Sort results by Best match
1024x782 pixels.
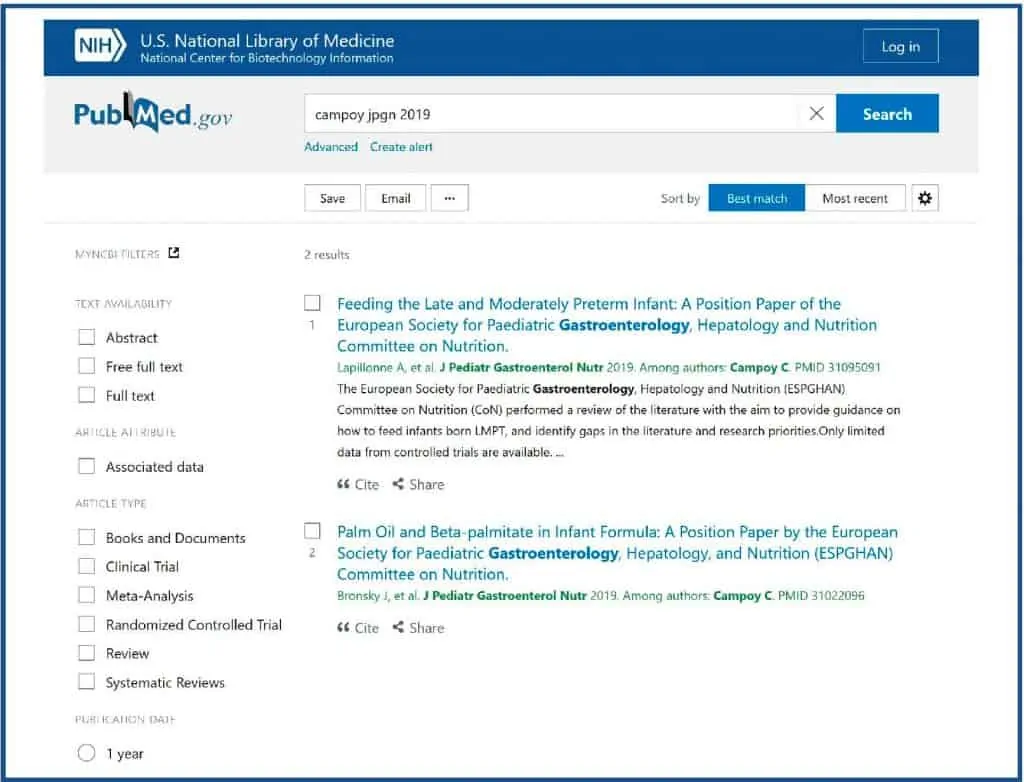[x=756, y=198]
